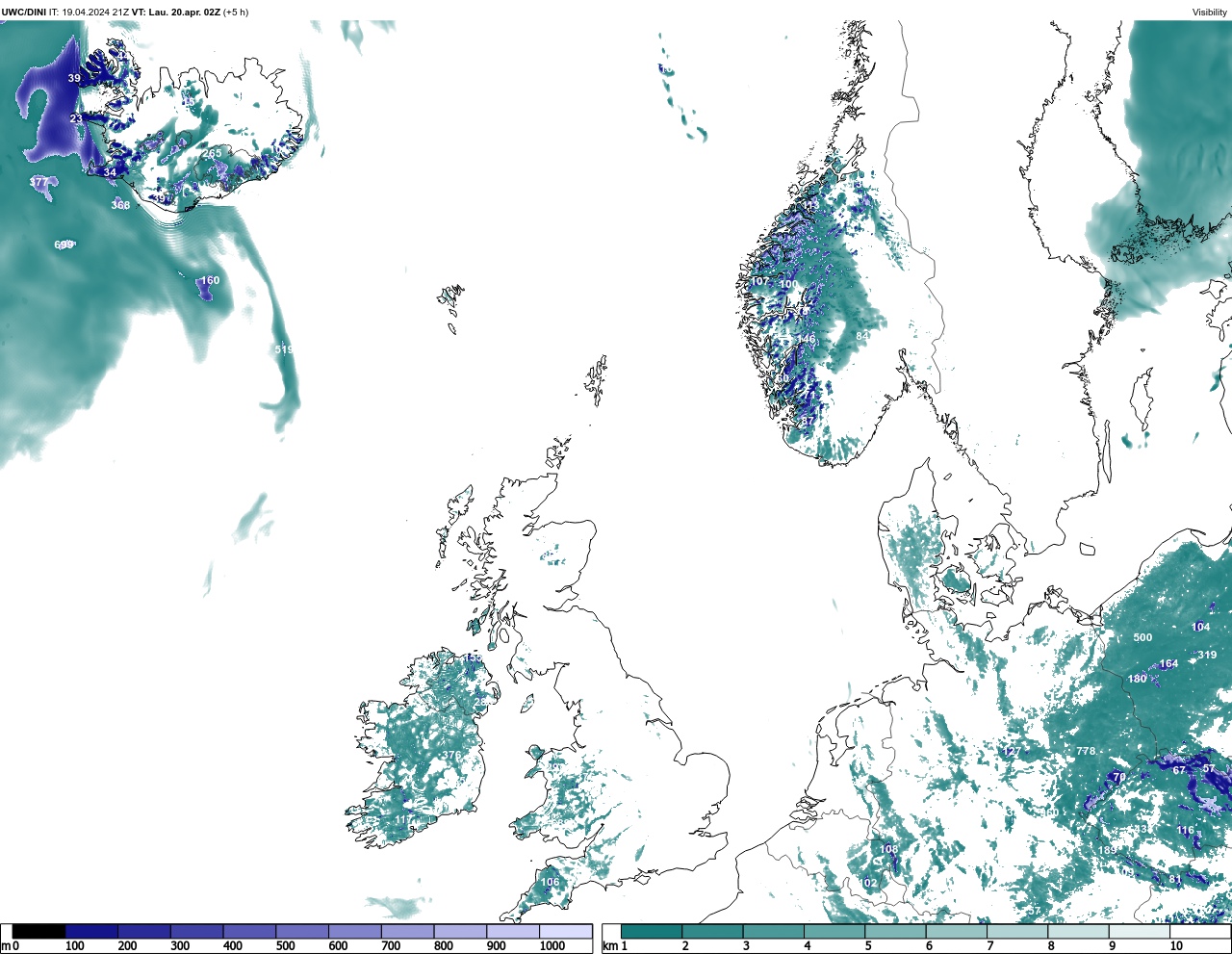The image size is (1232, 954).
Task: Click the '107' value on Norway's west coast
Action: pos(760,281)
